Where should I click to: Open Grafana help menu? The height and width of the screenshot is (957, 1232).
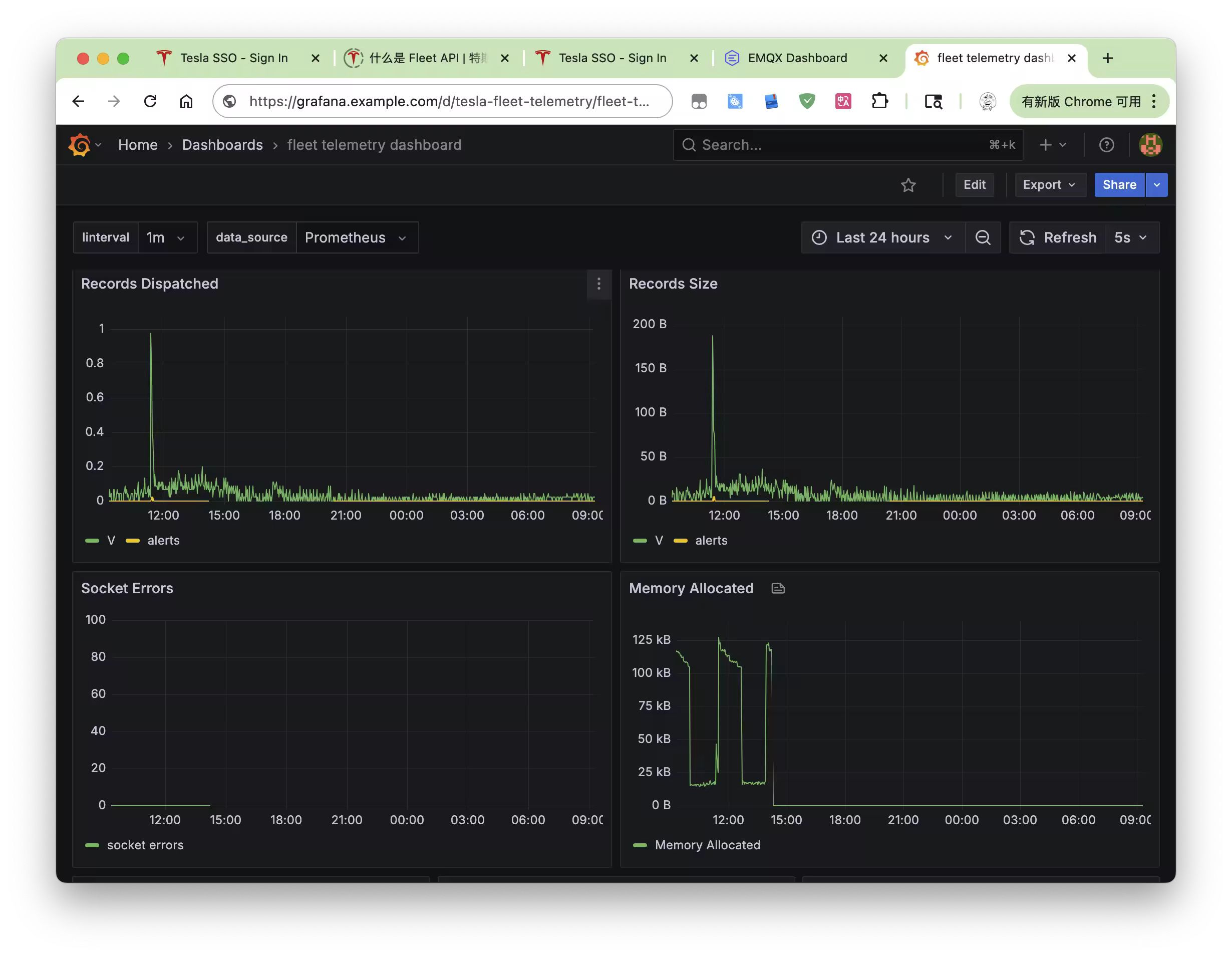point(1107,145)
